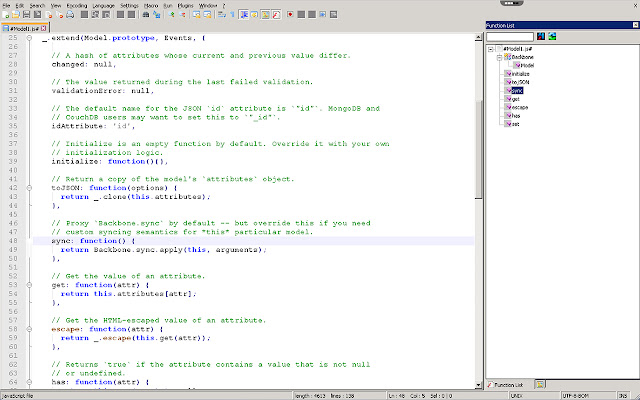Toggle synchronized vertical scrolling
This screenshot has width=640, height=400.
click(x=196, y=15)
